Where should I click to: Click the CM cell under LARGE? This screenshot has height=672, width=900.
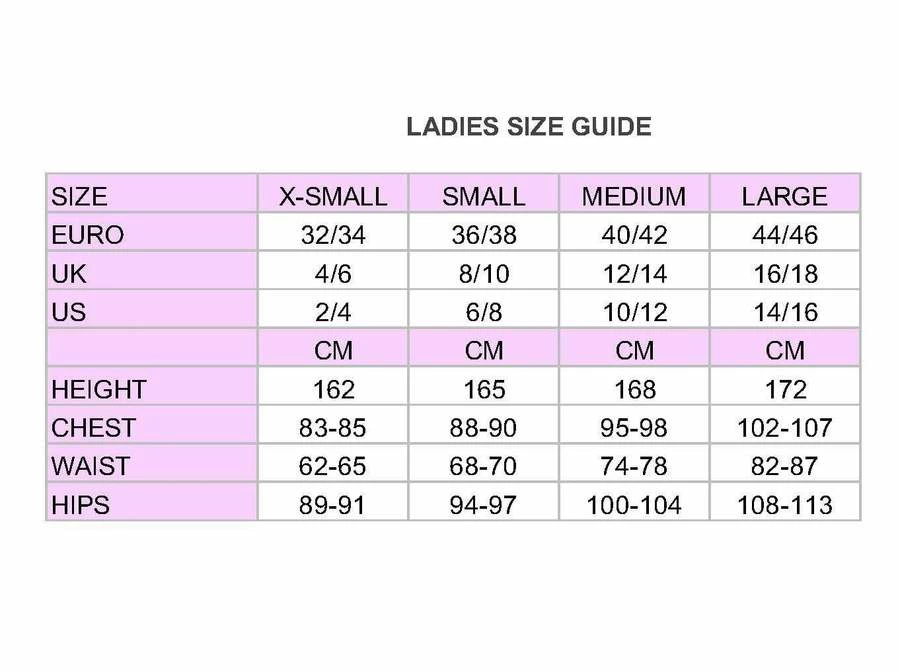coord(785,351)
